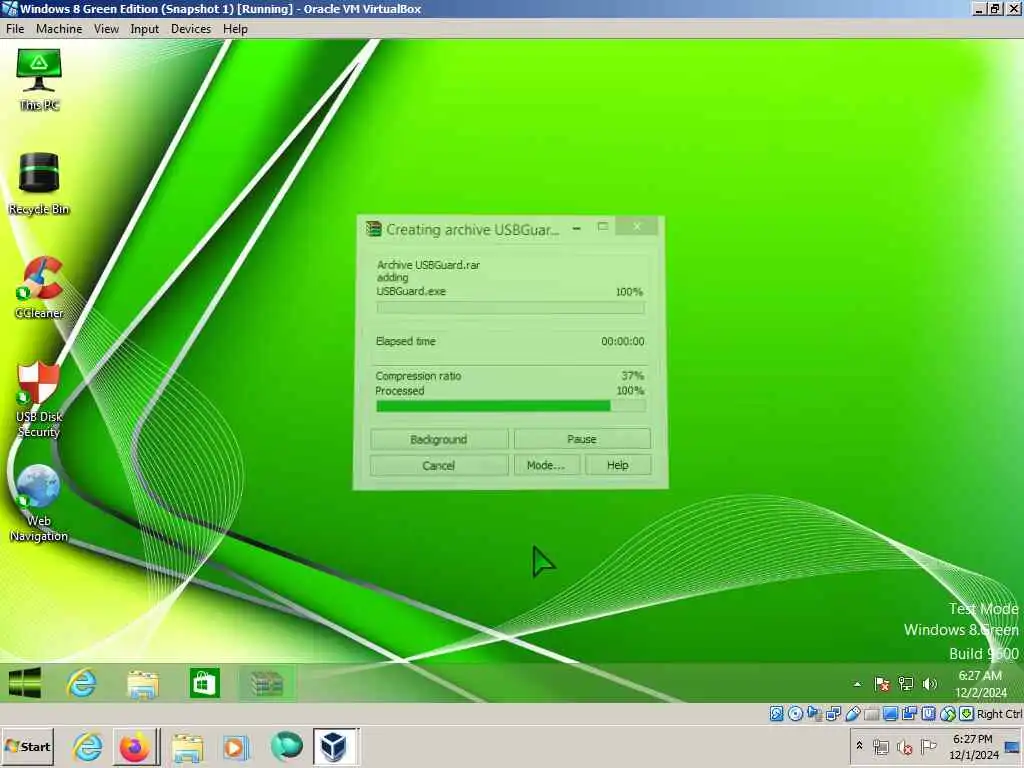Click VirtualBox shared folders status icon
Screen dimensions: 1024x768
point(871,714)
